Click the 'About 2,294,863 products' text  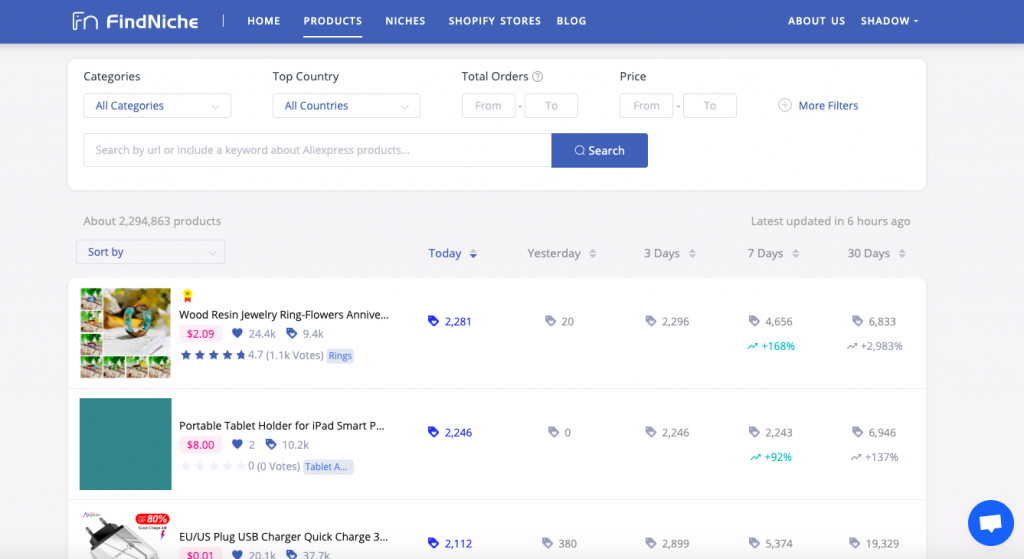coord(152,221)
